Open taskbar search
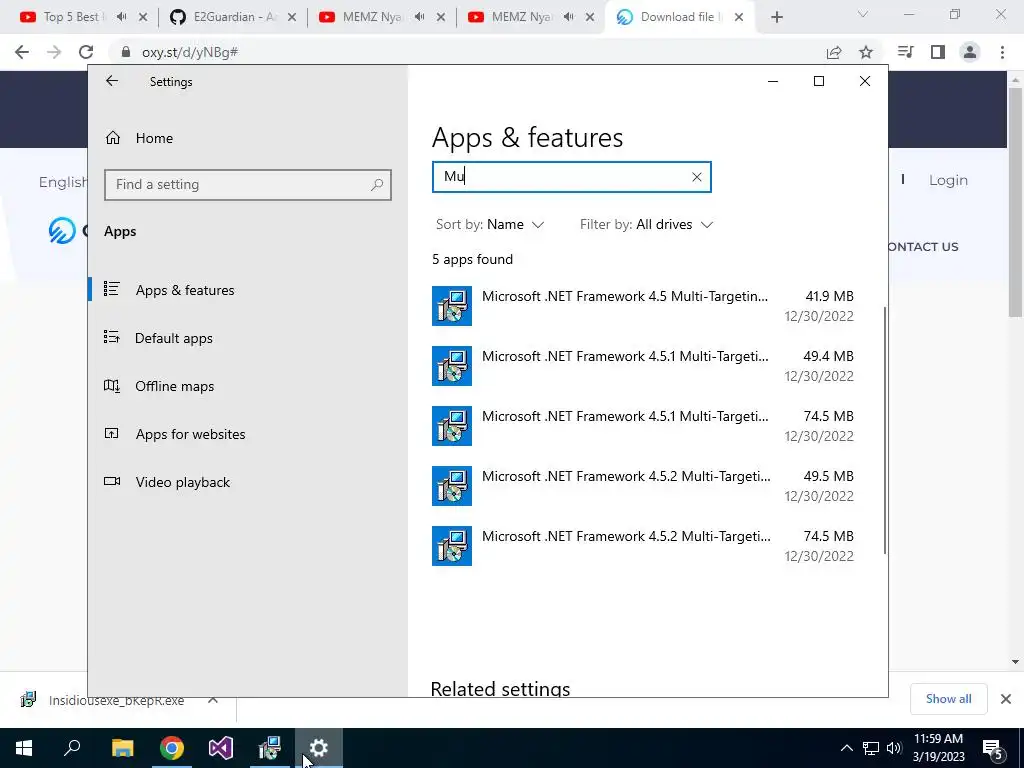 click(x=72, y=748)
